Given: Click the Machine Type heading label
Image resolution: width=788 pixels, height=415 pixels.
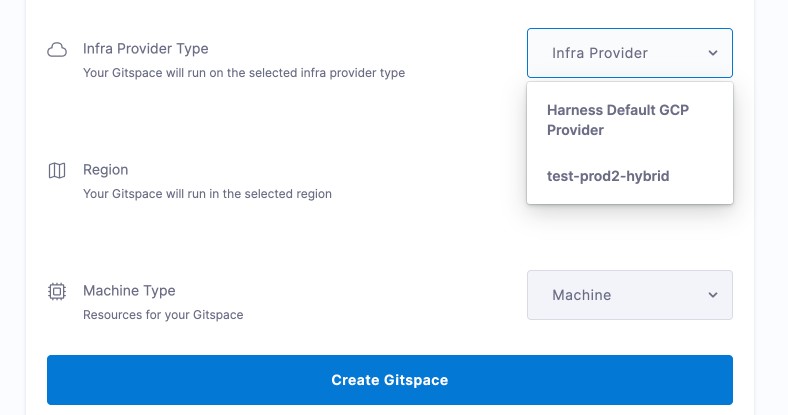Looking at the screenshot, I should (x=129, y=291).
